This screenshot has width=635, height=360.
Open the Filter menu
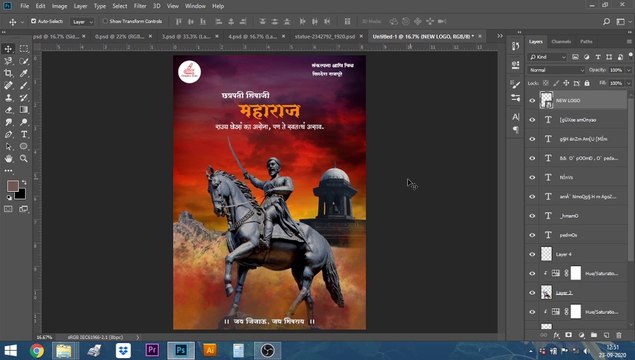(140, 6)
